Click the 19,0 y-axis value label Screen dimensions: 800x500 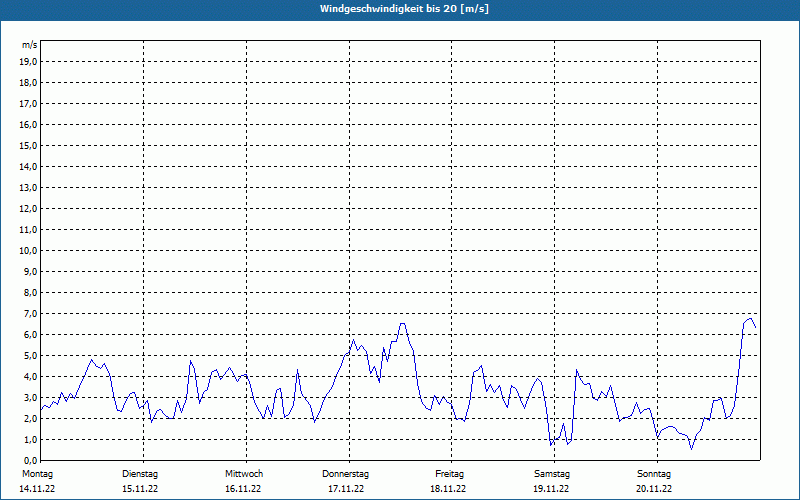pos(29,62)
